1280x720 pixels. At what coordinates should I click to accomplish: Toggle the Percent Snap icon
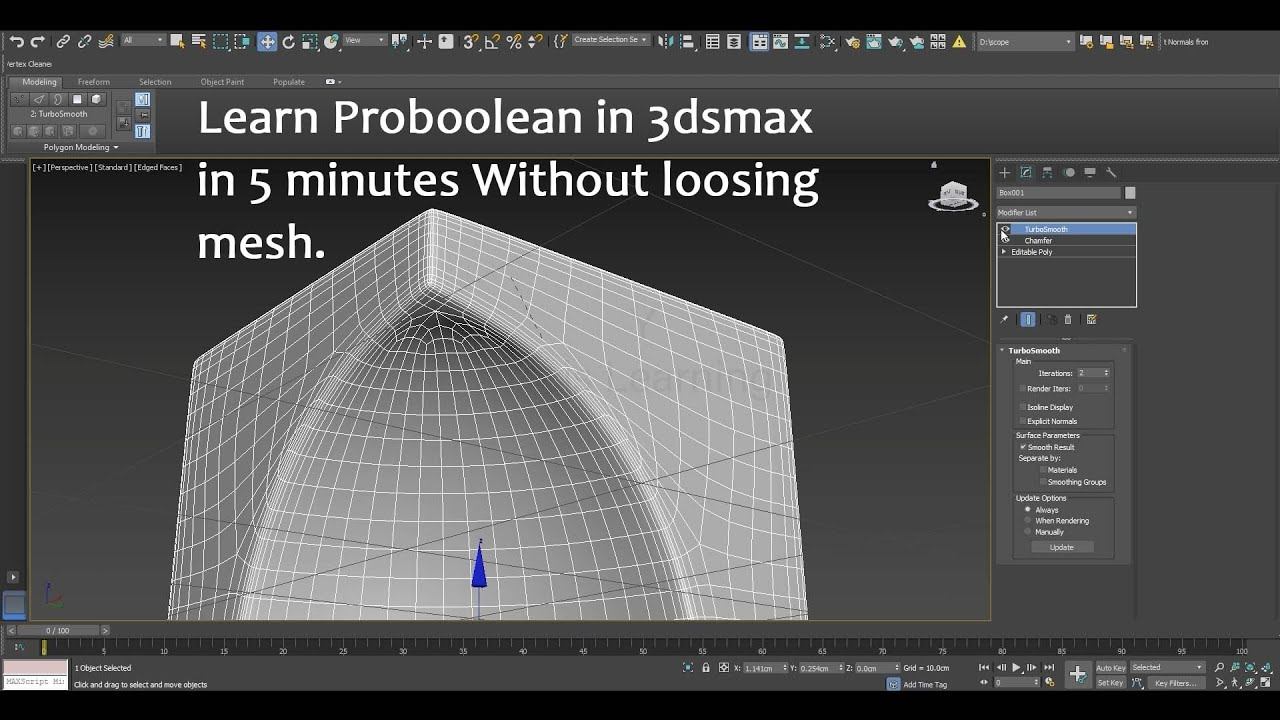tap(514, 41)
